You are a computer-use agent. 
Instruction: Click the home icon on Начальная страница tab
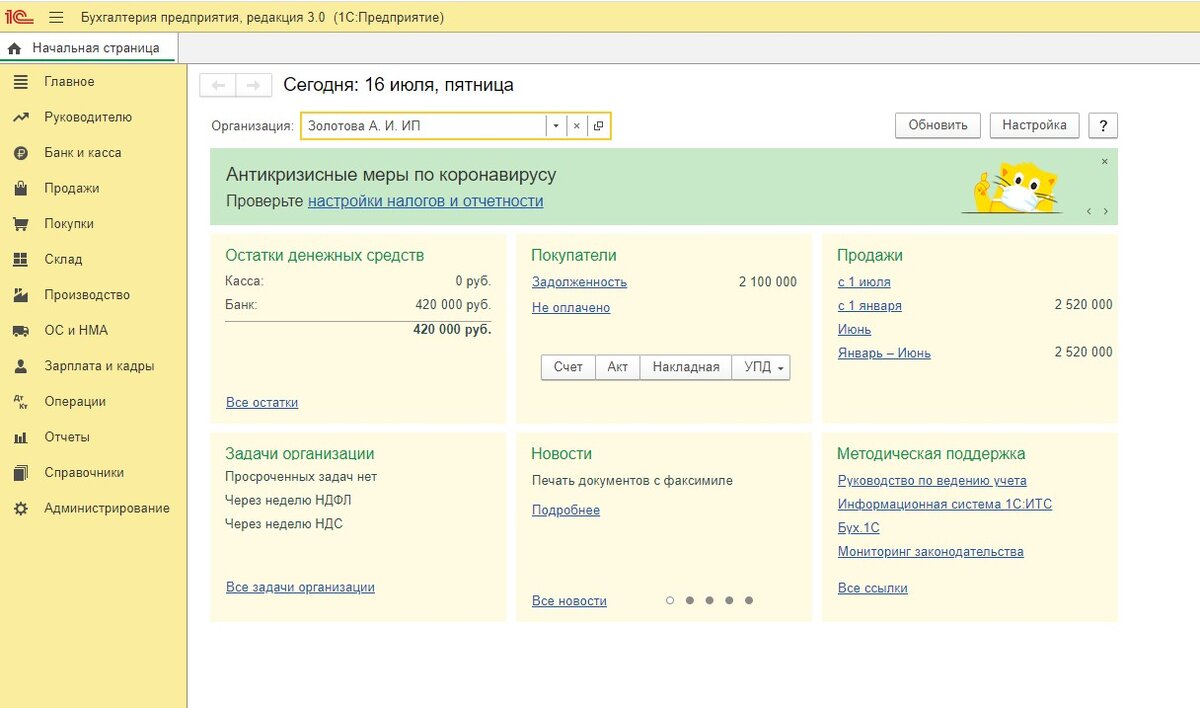[15, 48]
